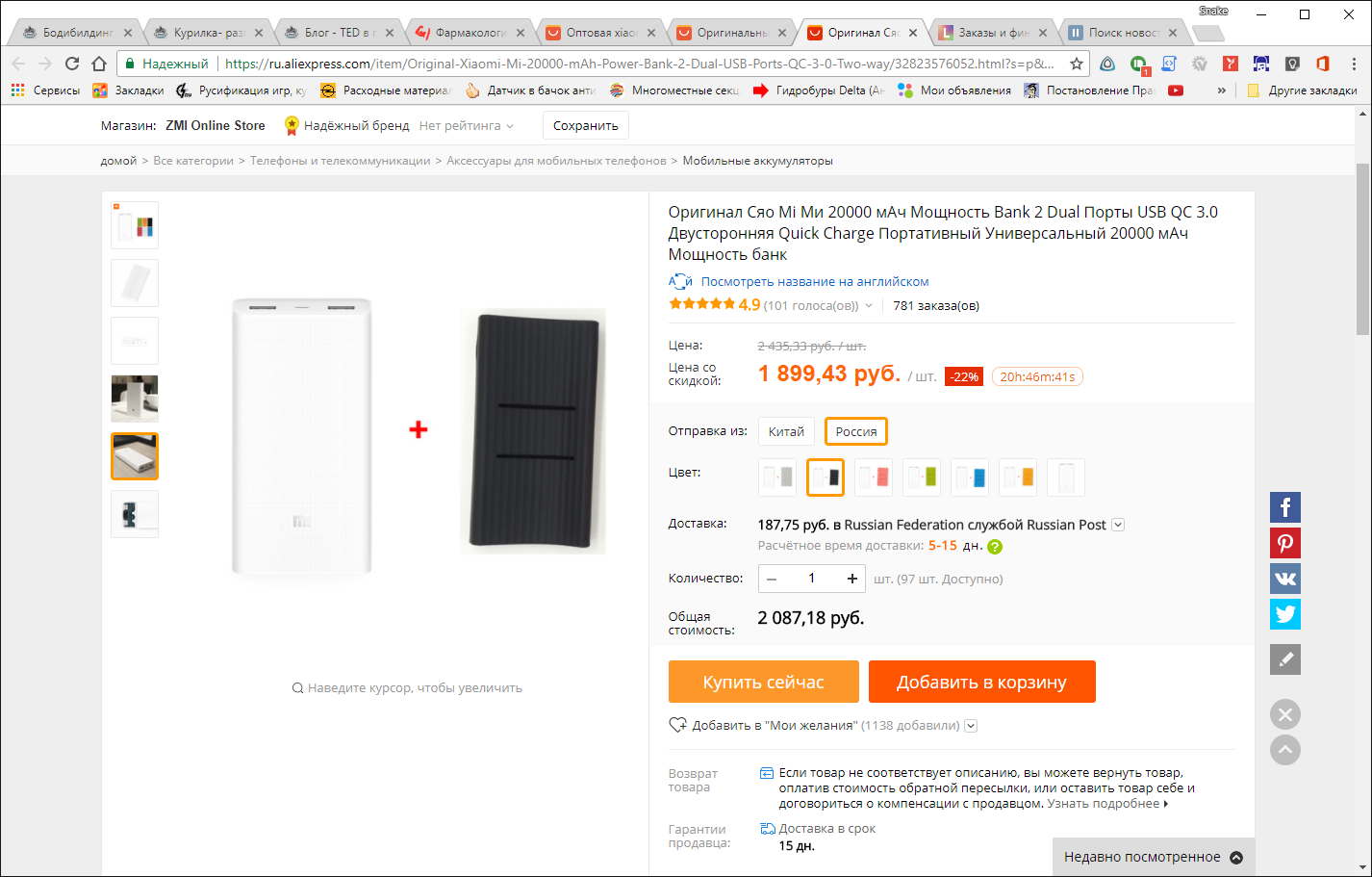Expand the store rating dropdown

[510, 126]
